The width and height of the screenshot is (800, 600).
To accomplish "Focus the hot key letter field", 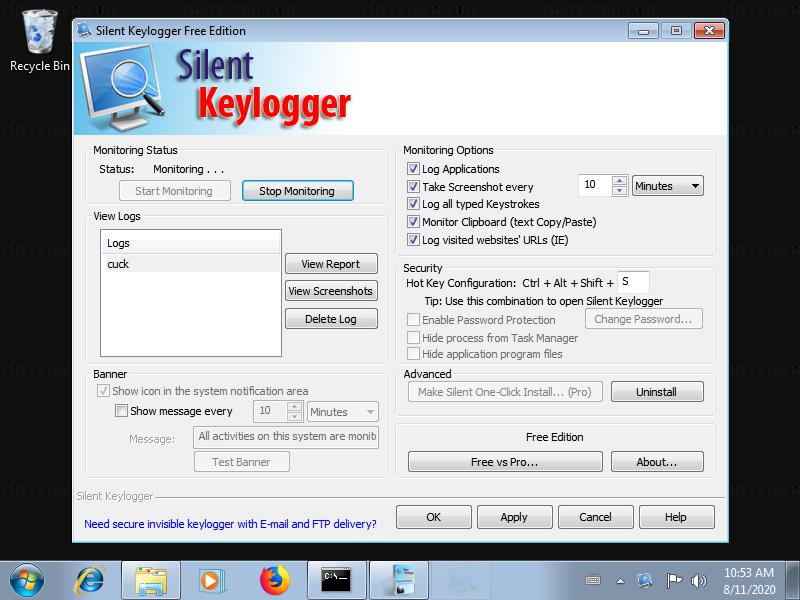I will pyautogui.click(x=633, y=282).
